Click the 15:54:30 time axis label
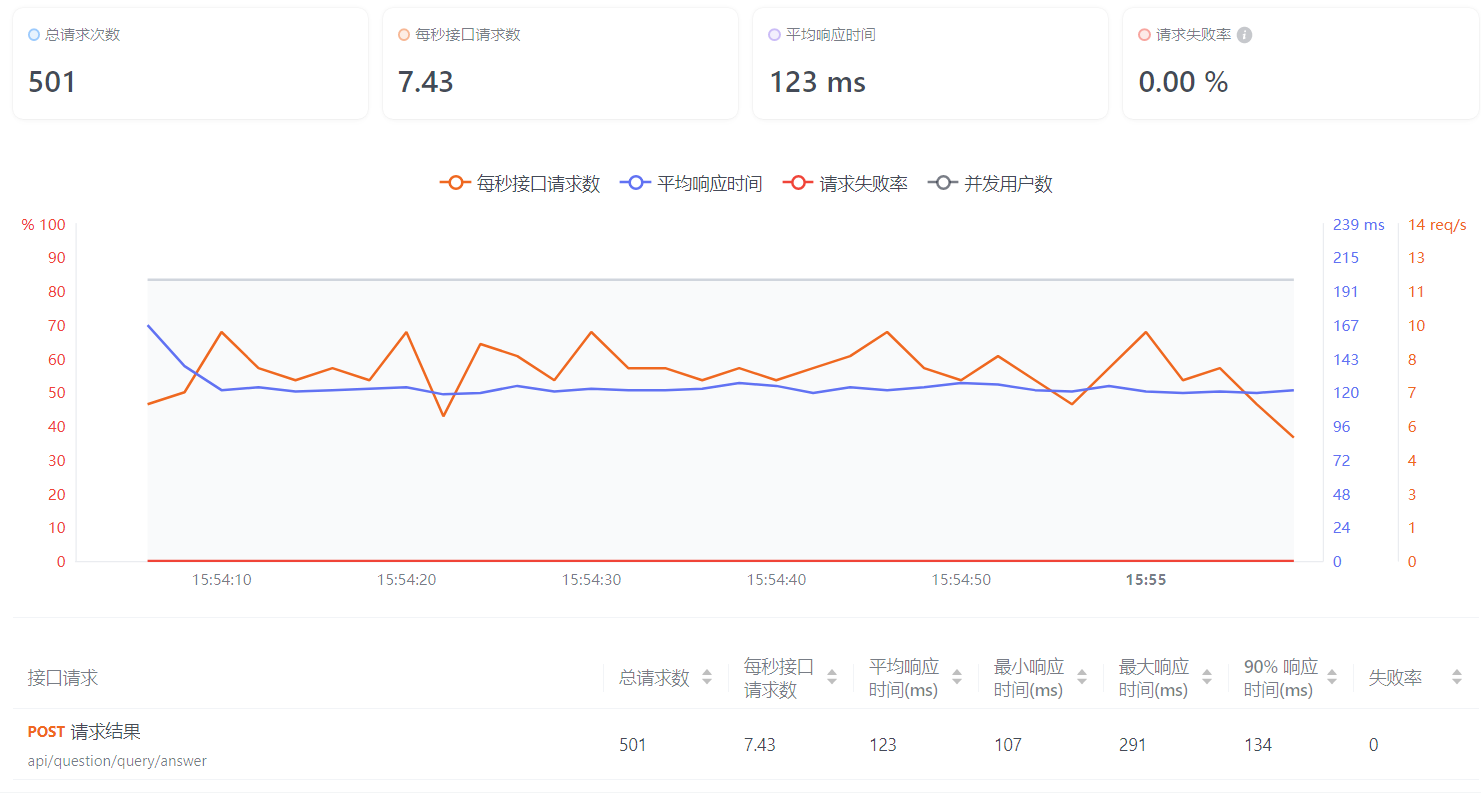 click(591, 580)
